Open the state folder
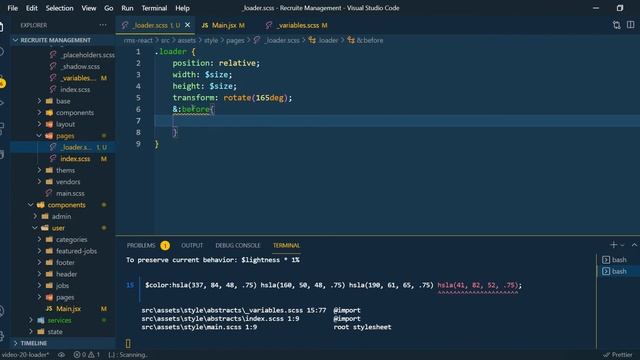 pos(55,332)
